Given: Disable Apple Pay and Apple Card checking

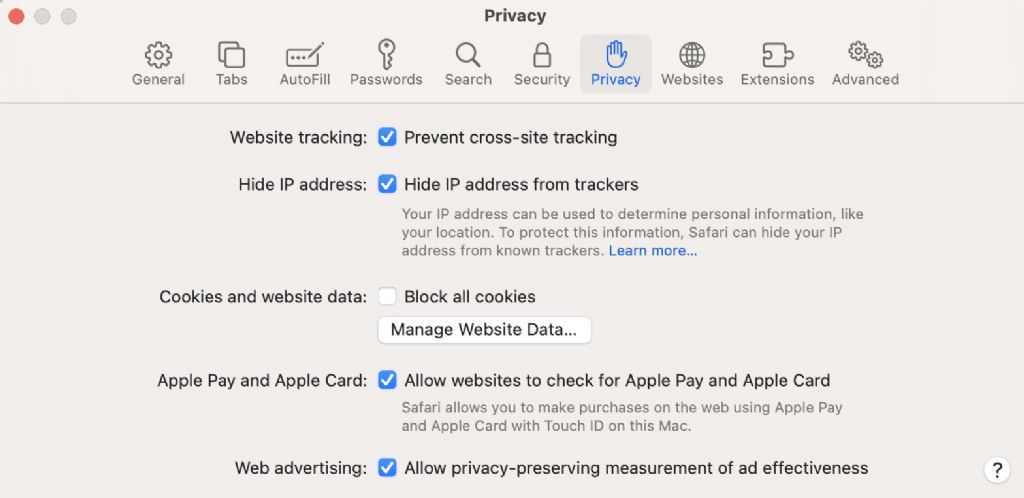Looking at the screenshot, I should tap(387, 380).
